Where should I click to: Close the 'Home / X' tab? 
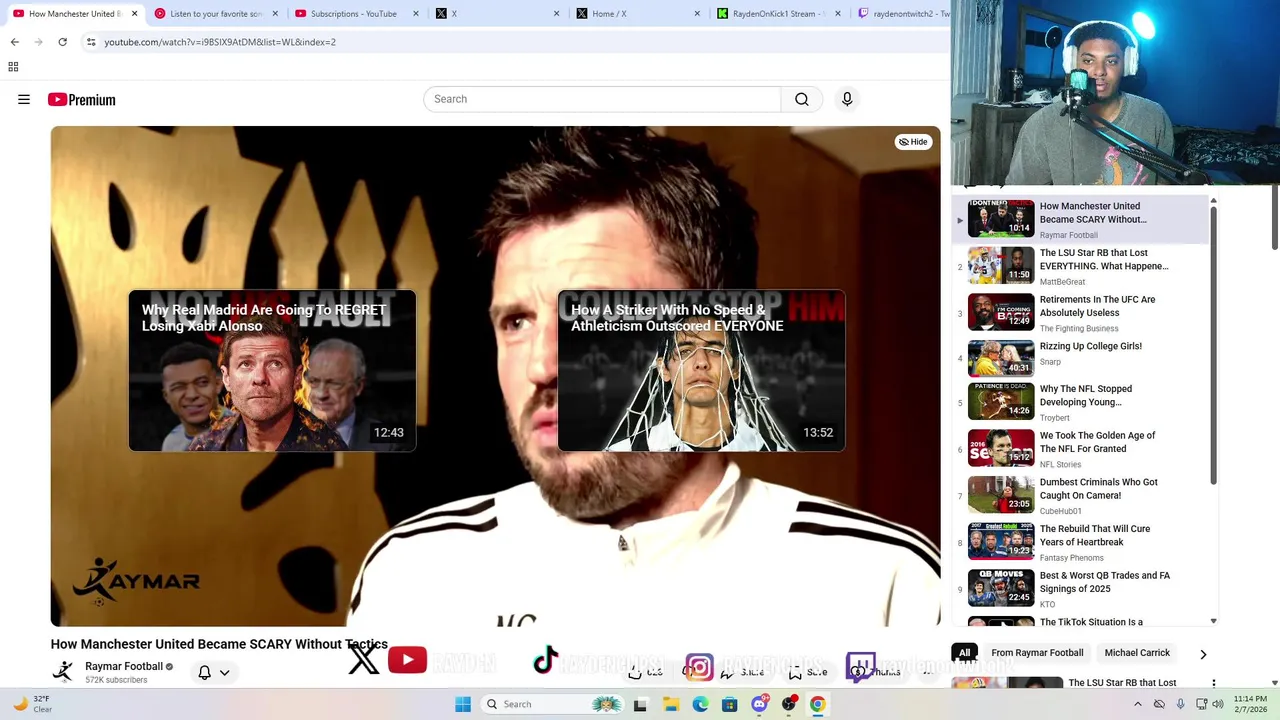698,14
